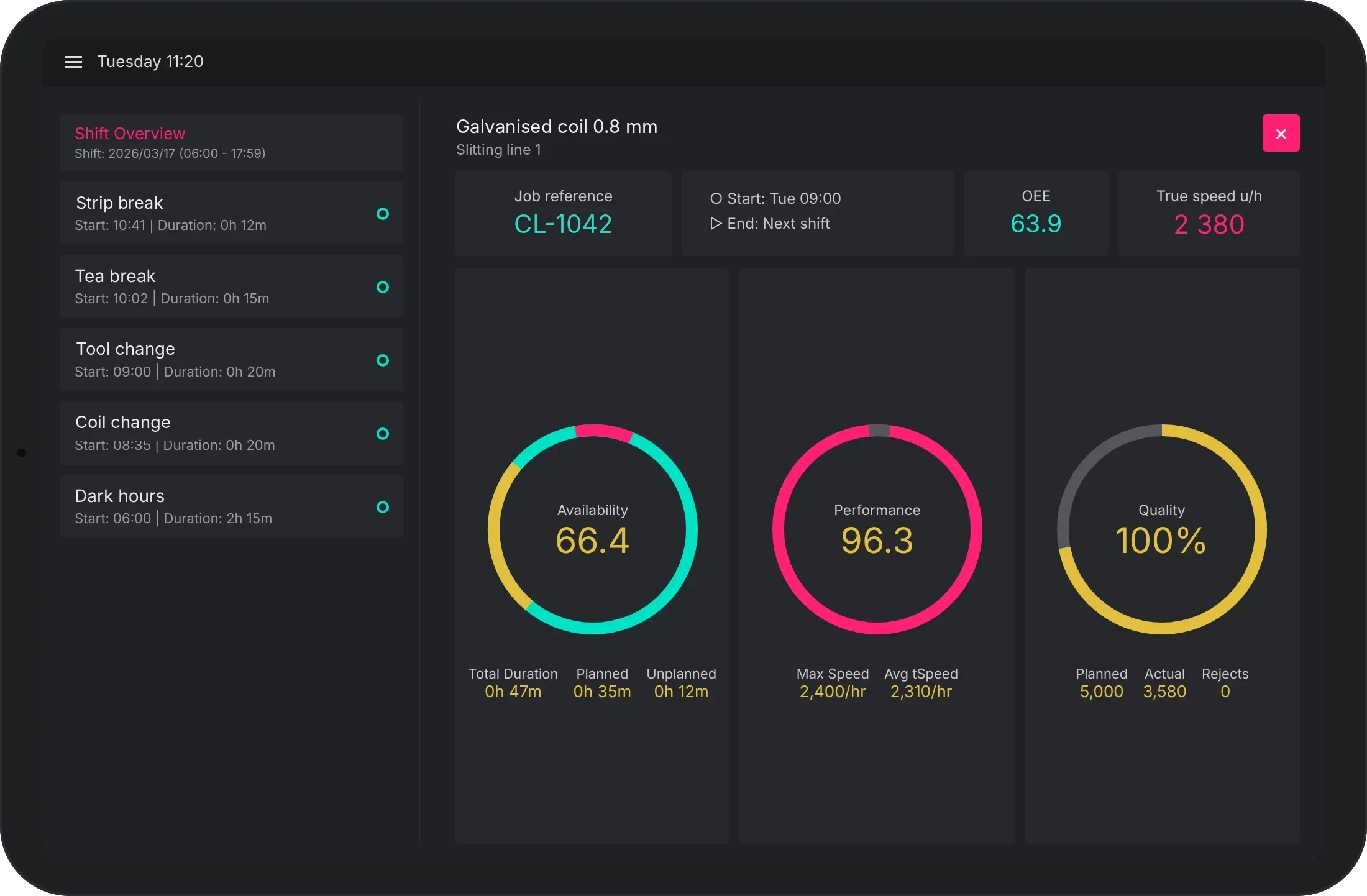This screenshot has width=1367, height=896.
Task: Click the Total Duration 0h 47m value
Action: coord(513,692)
